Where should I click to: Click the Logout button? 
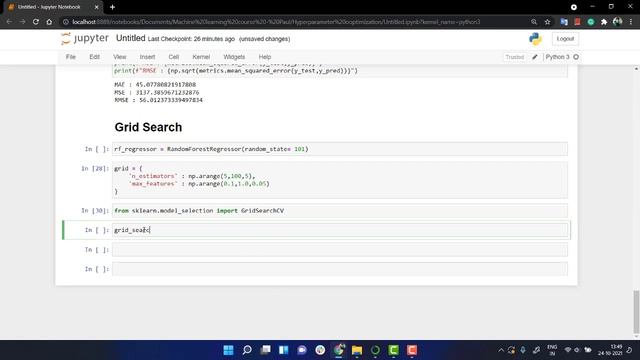pyautogui.click(x=565, y=39)
